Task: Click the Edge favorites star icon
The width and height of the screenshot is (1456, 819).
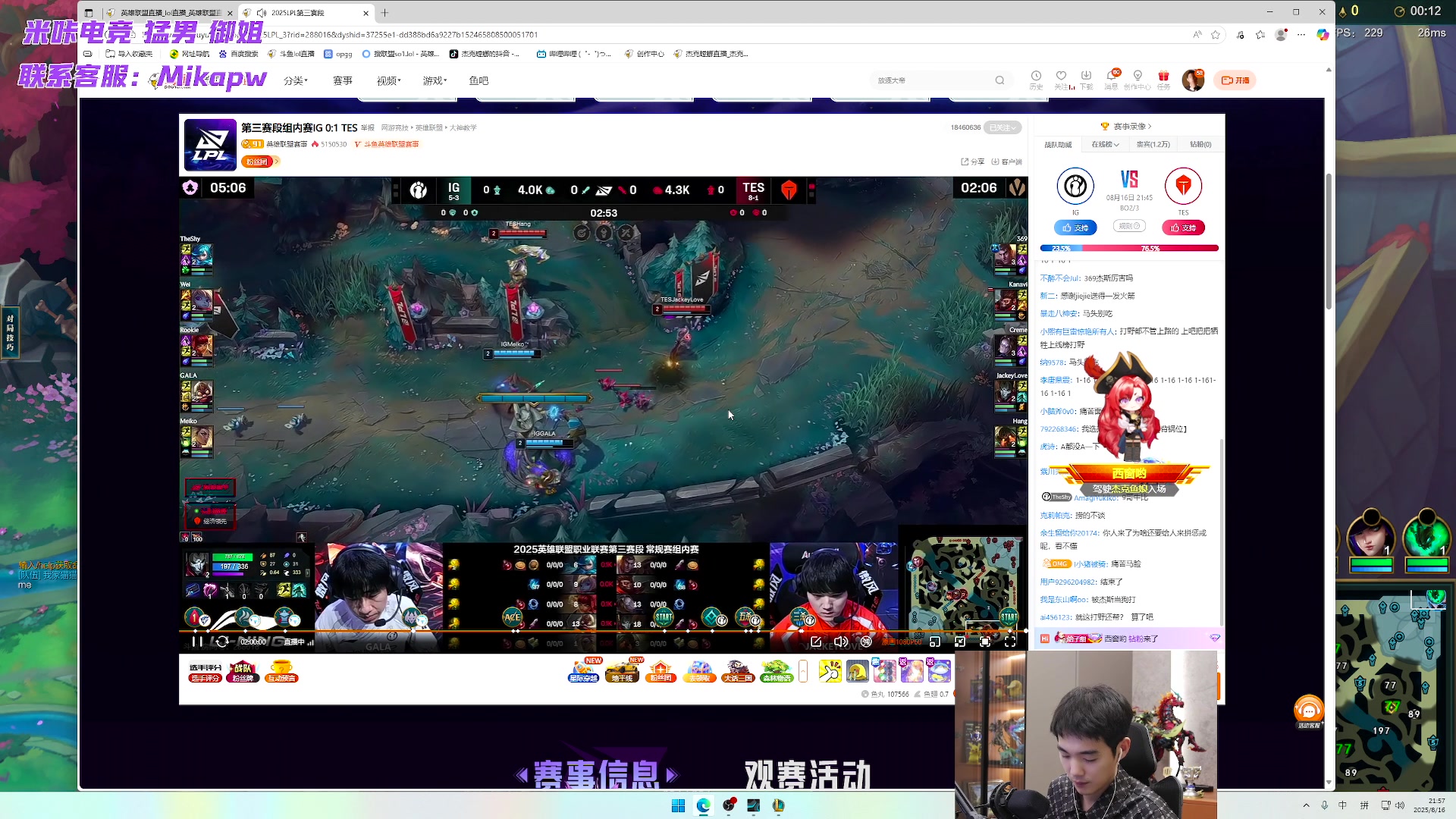Action: pyautogui.click(x=1216, y=34)
